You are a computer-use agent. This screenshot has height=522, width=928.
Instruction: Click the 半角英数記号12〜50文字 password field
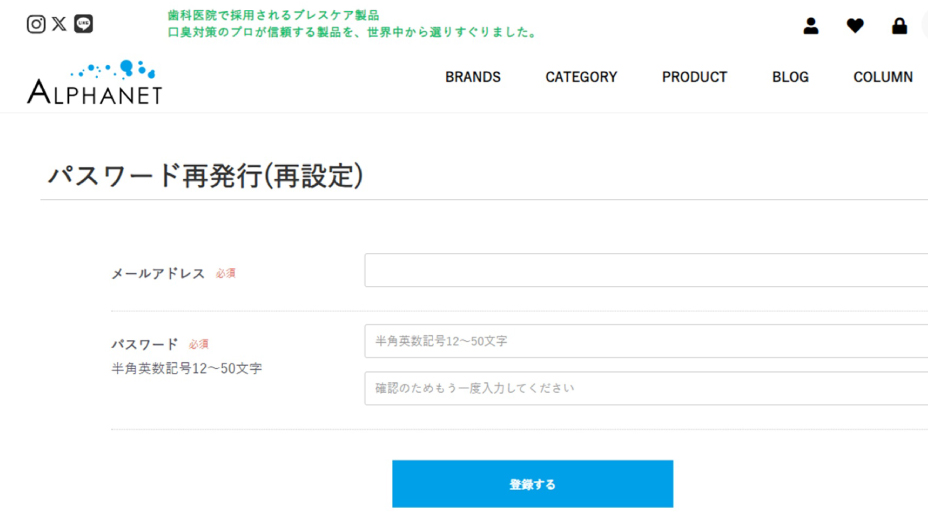[x=645, y=341]
